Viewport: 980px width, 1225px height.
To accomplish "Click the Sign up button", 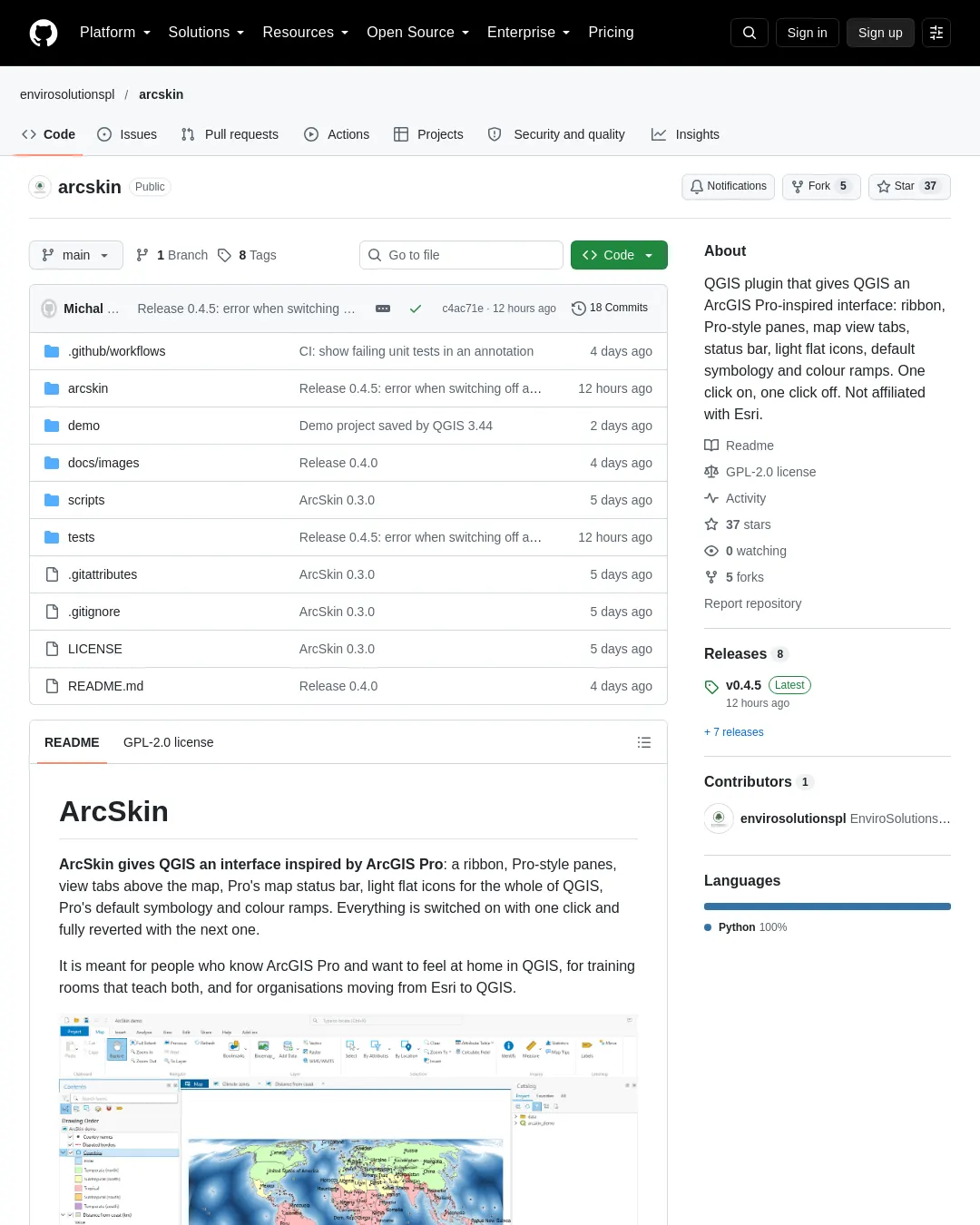I will click(x=880, y=33).
